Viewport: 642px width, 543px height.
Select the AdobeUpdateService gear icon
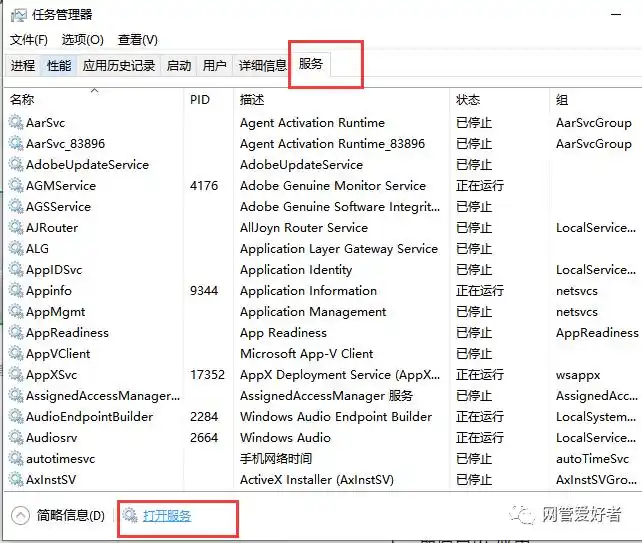pyautogui.click(x=16, y=165)
